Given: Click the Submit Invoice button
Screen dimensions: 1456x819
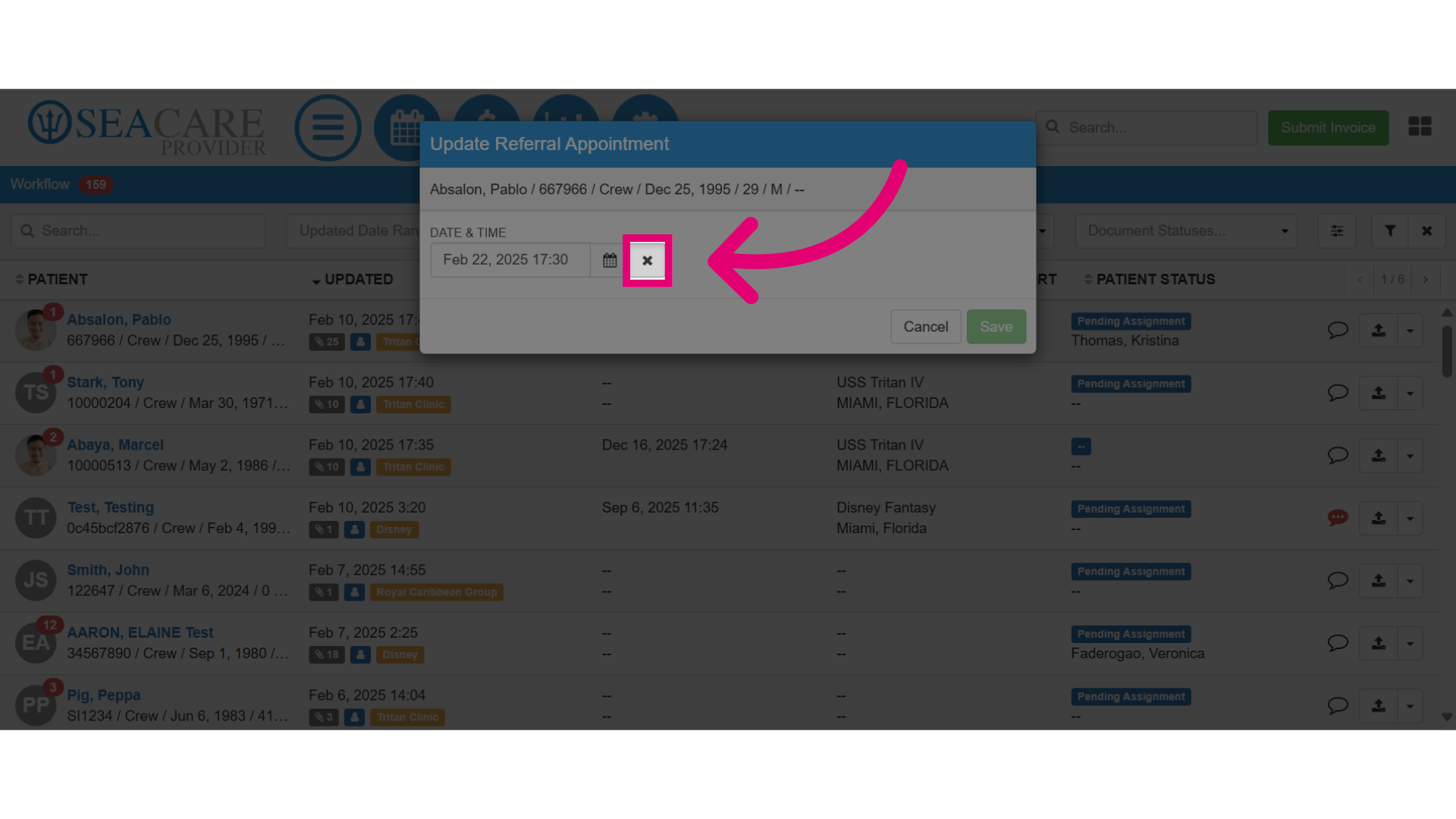Looking at the screenshot, I should (x=1328, y=127).
